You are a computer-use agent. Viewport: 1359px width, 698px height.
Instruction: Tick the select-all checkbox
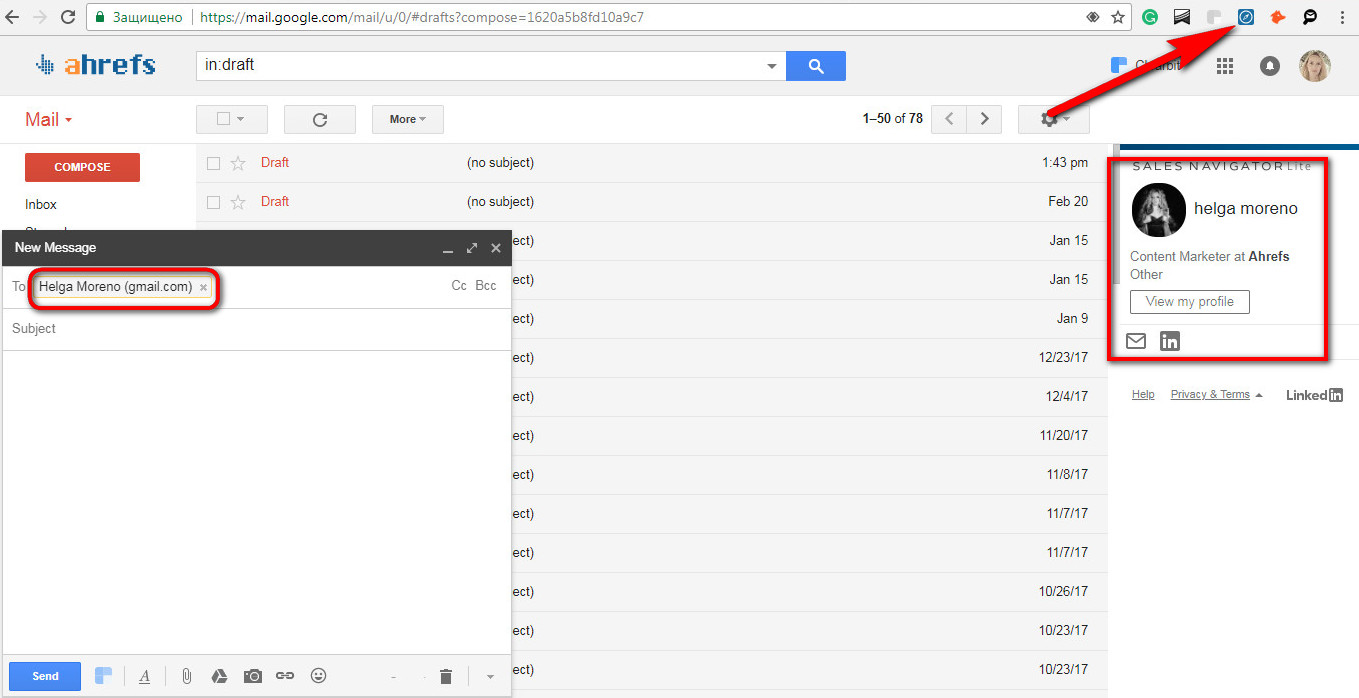point(223,119)
